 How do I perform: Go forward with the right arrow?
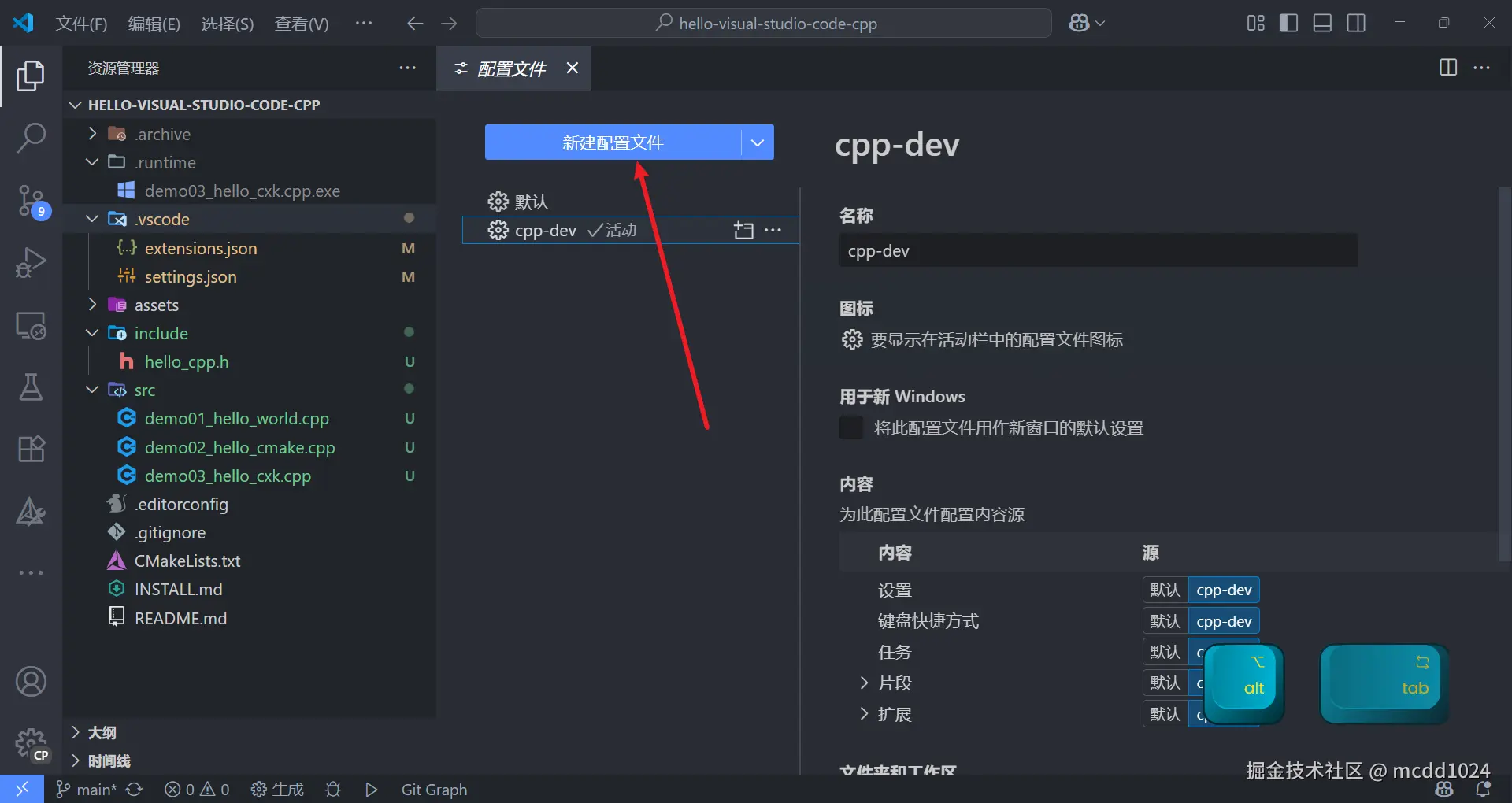click(x=449, y=24)
